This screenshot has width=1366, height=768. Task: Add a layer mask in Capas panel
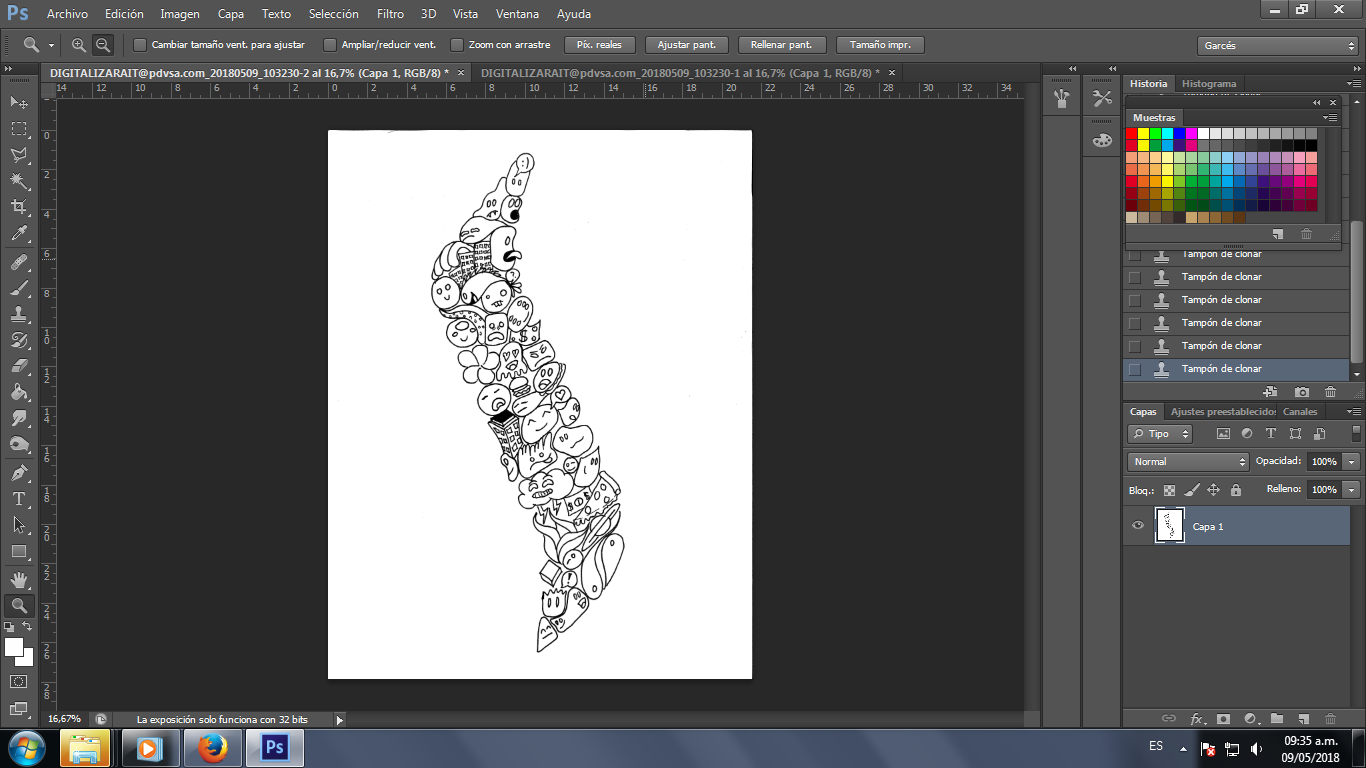coord(1223,718)
